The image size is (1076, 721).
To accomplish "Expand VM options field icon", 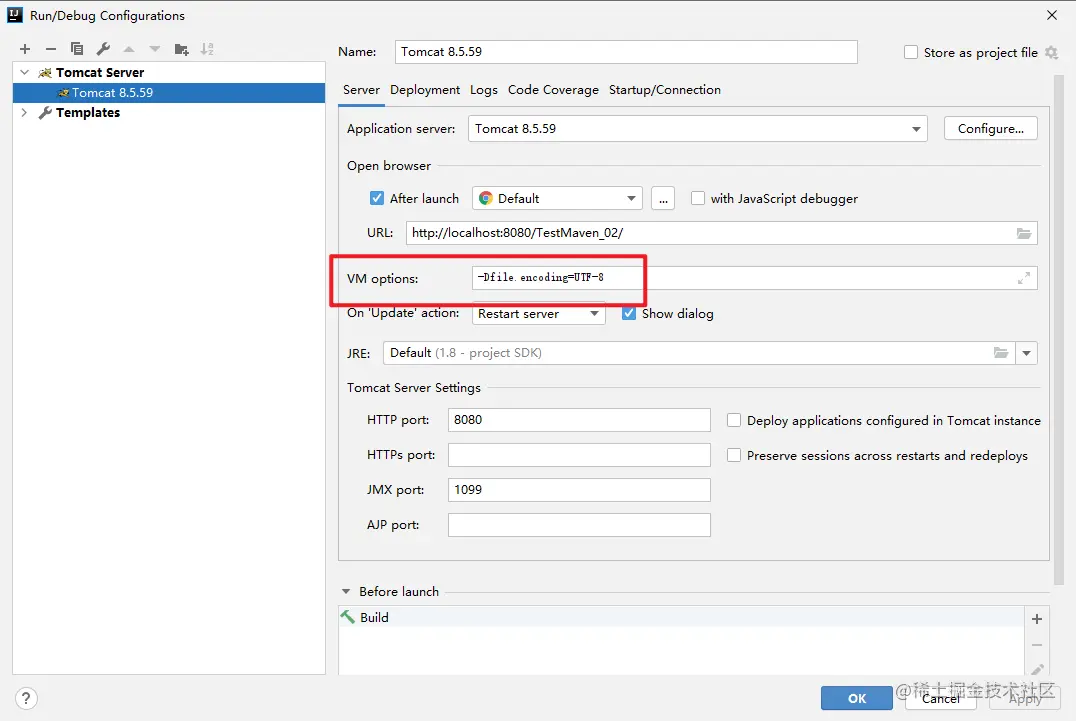I will pyautogui.click(x=1024, y=278).
